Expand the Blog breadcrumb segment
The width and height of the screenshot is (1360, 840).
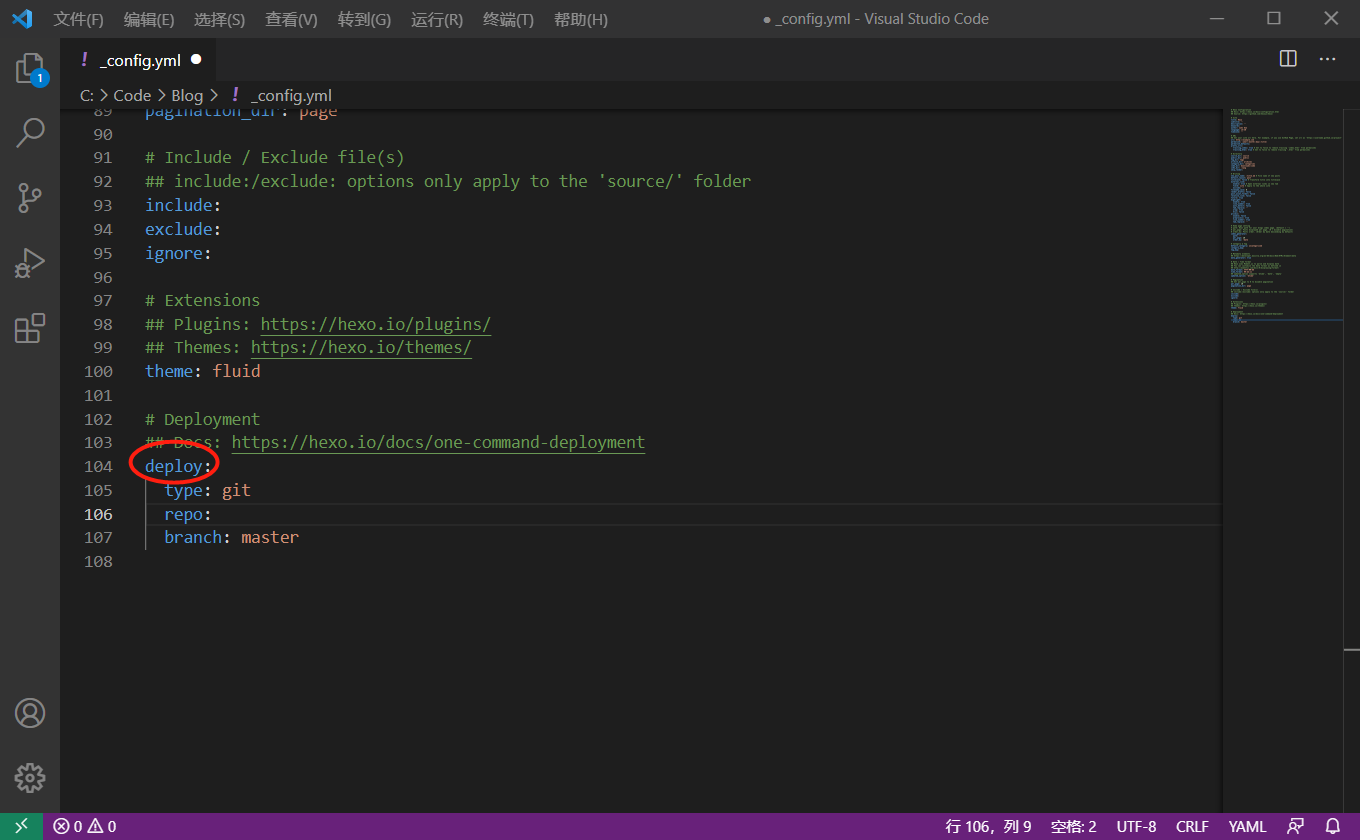187,96
